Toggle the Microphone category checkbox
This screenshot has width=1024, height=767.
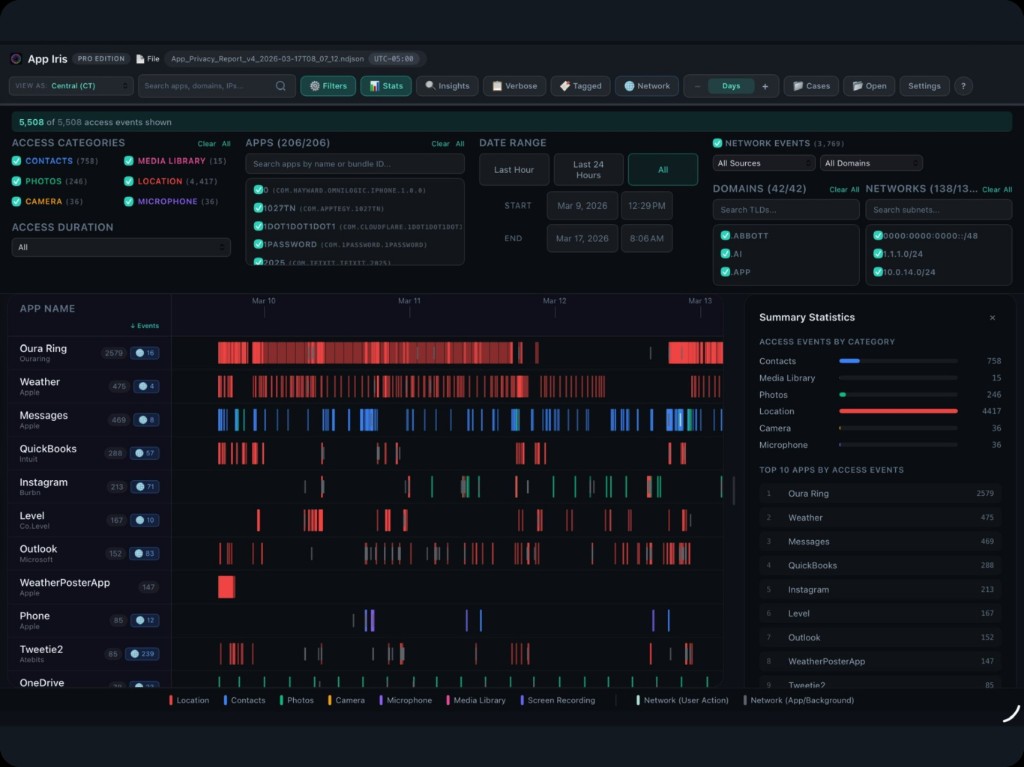click(129, 201)
